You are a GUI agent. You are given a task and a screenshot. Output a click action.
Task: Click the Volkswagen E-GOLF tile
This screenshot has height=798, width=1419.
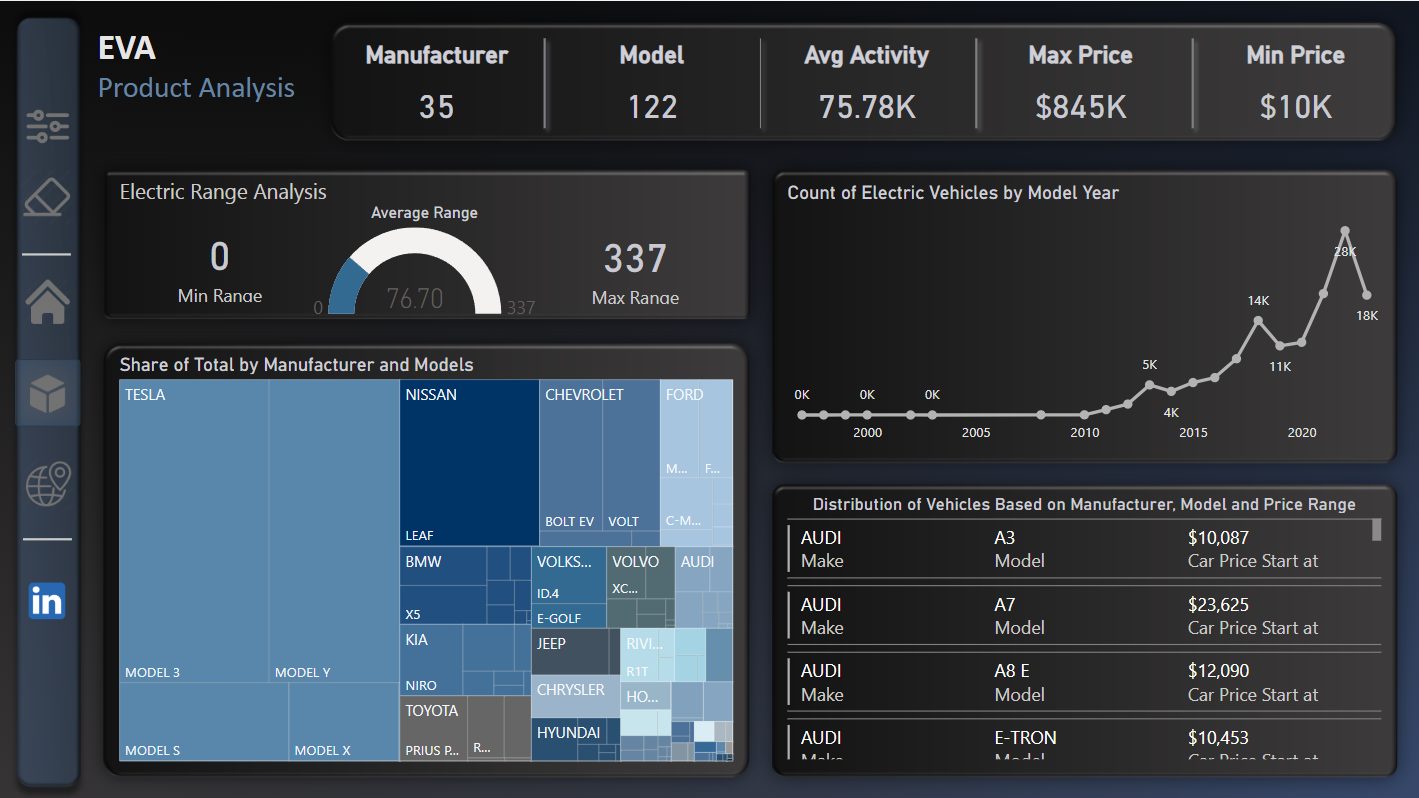pos(568,615)
